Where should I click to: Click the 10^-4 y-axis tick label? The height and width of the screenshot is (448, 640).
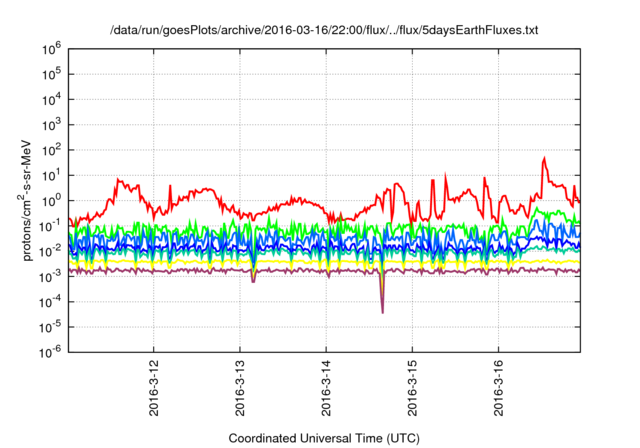click(x=50, y=302)
